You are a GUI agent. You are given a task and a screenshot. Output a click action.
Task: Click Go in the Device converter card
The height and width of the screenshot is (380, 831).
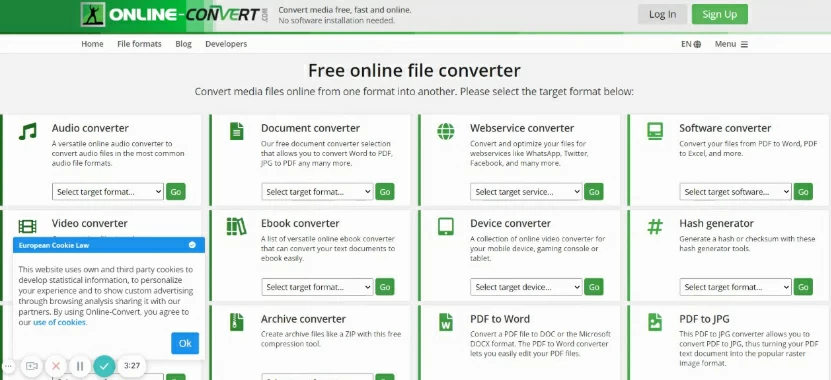594,287
